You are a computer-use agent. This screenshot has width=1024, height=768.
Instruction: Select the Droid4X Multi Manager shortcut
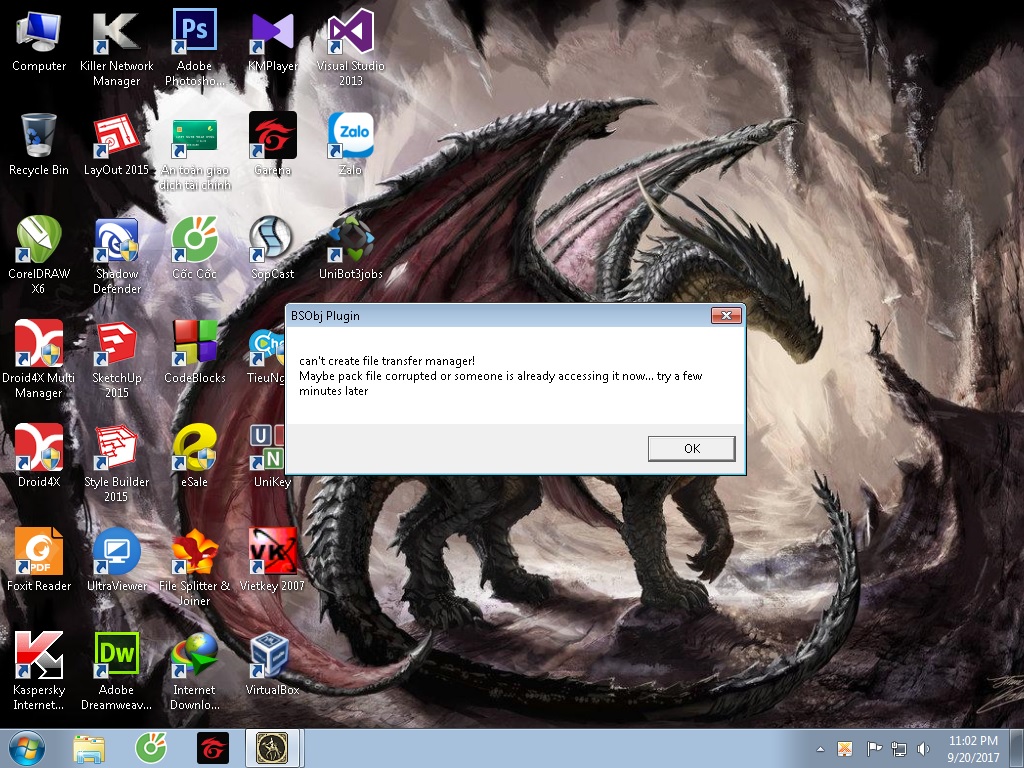pos(39,360)
